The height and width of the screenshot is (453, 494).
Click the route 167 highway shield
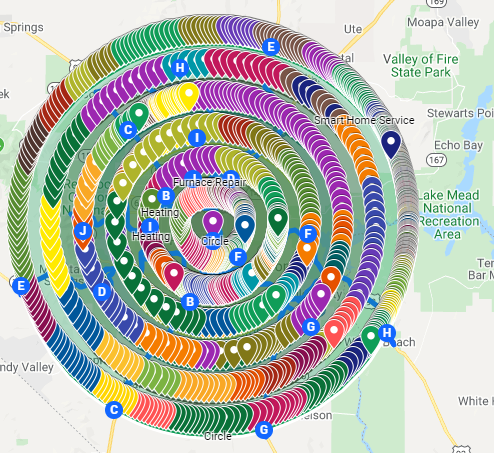436,160
